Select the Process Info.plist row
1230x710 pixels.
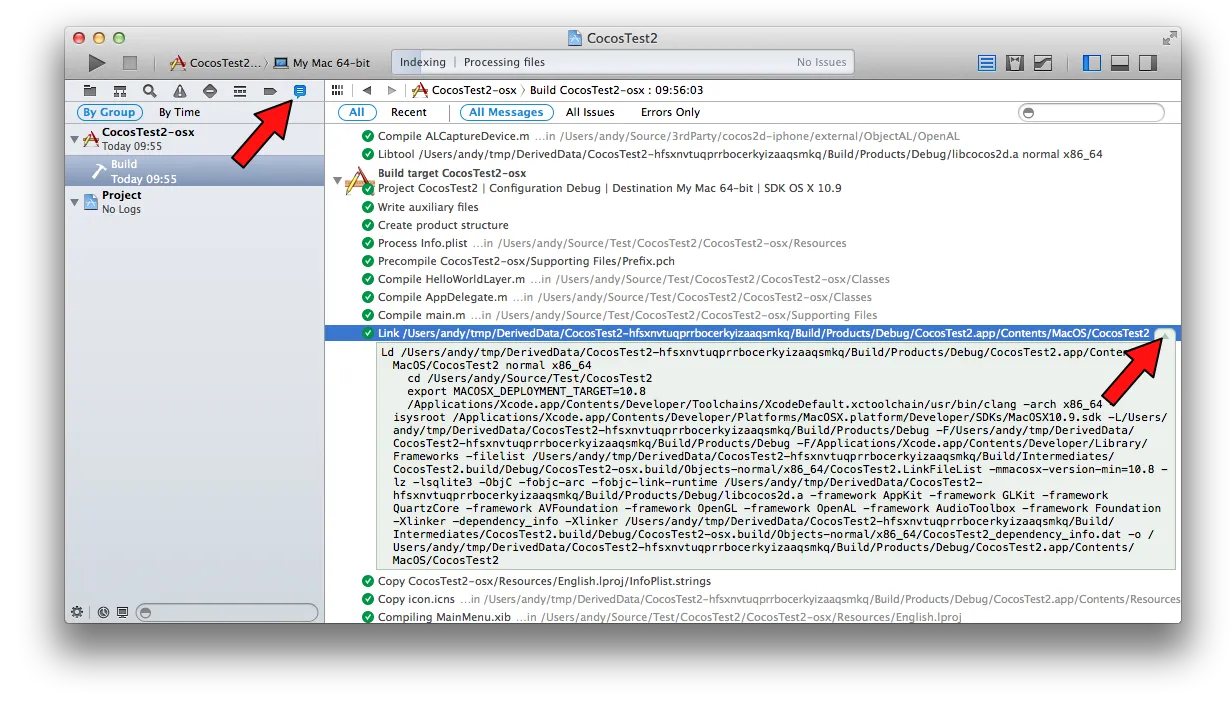[752, 243]
